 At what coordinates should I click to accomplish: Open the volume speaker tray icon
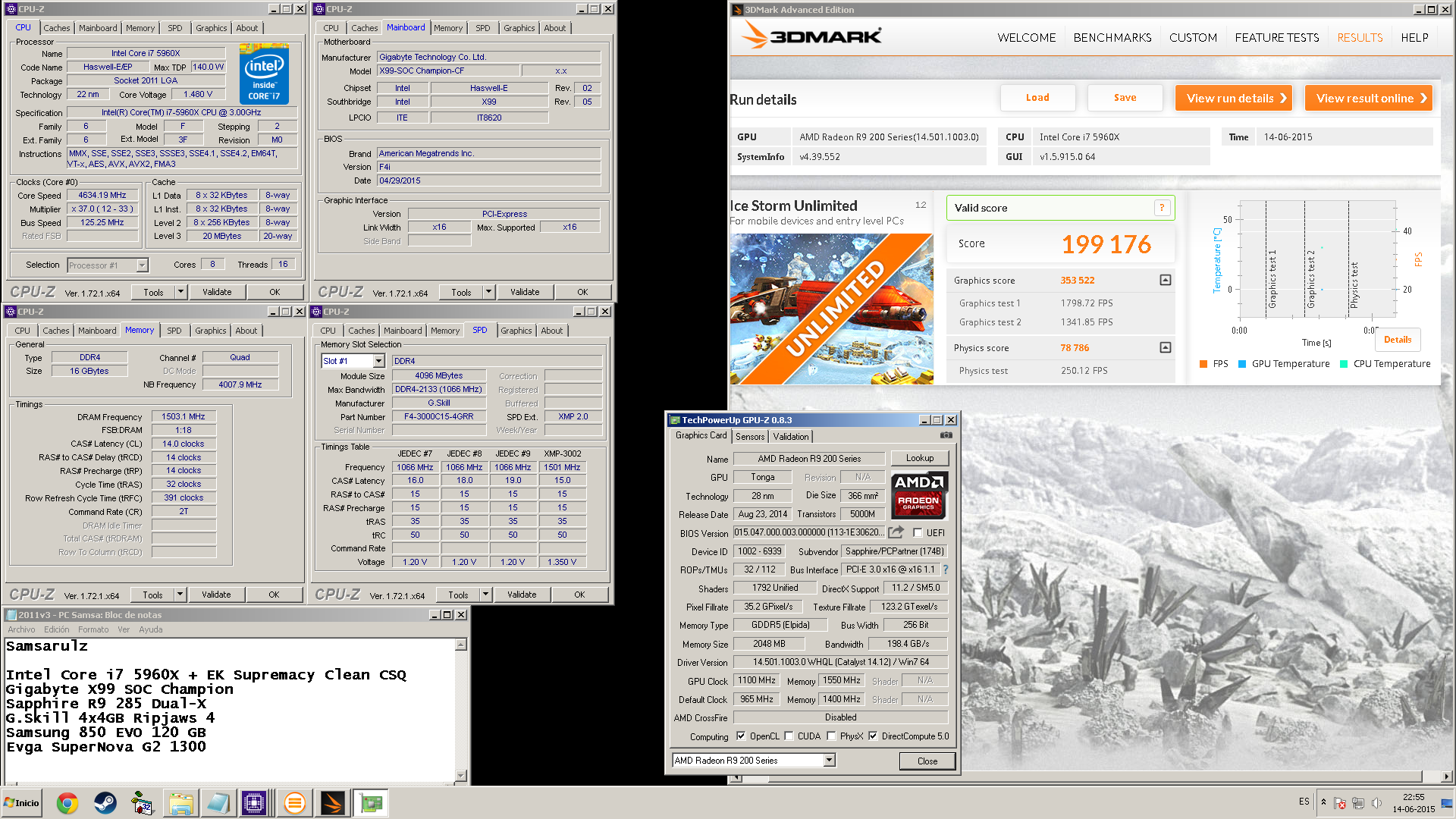tap(1376, 803)
